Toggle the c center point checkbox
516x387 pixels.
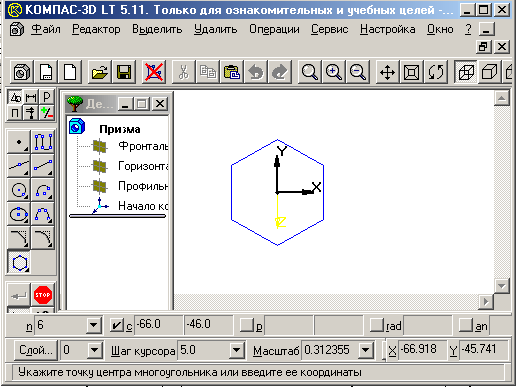[117, 325]
